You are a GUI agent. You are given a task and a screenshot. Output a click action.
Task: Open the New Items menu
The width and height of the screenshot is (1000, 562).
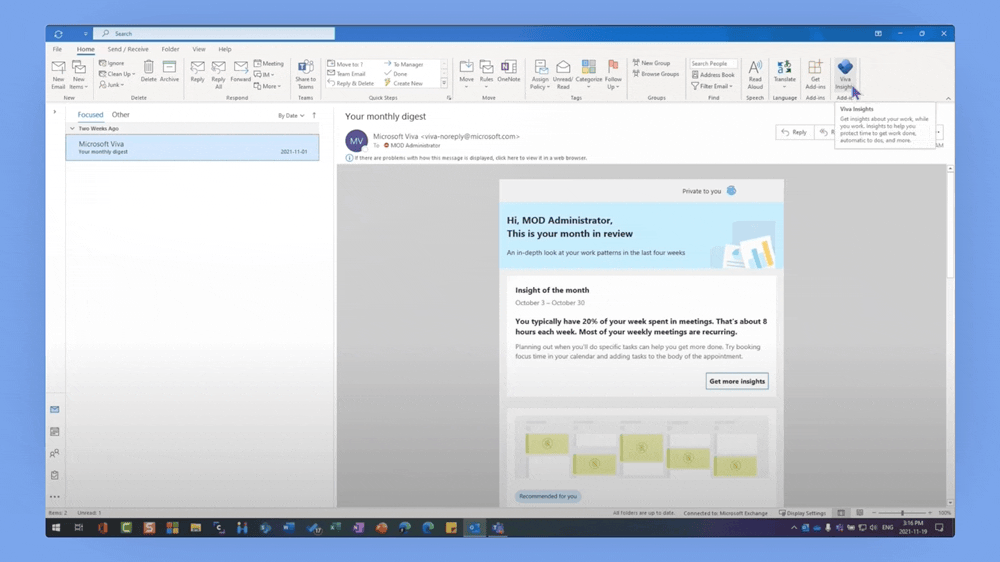pos(78,75)
